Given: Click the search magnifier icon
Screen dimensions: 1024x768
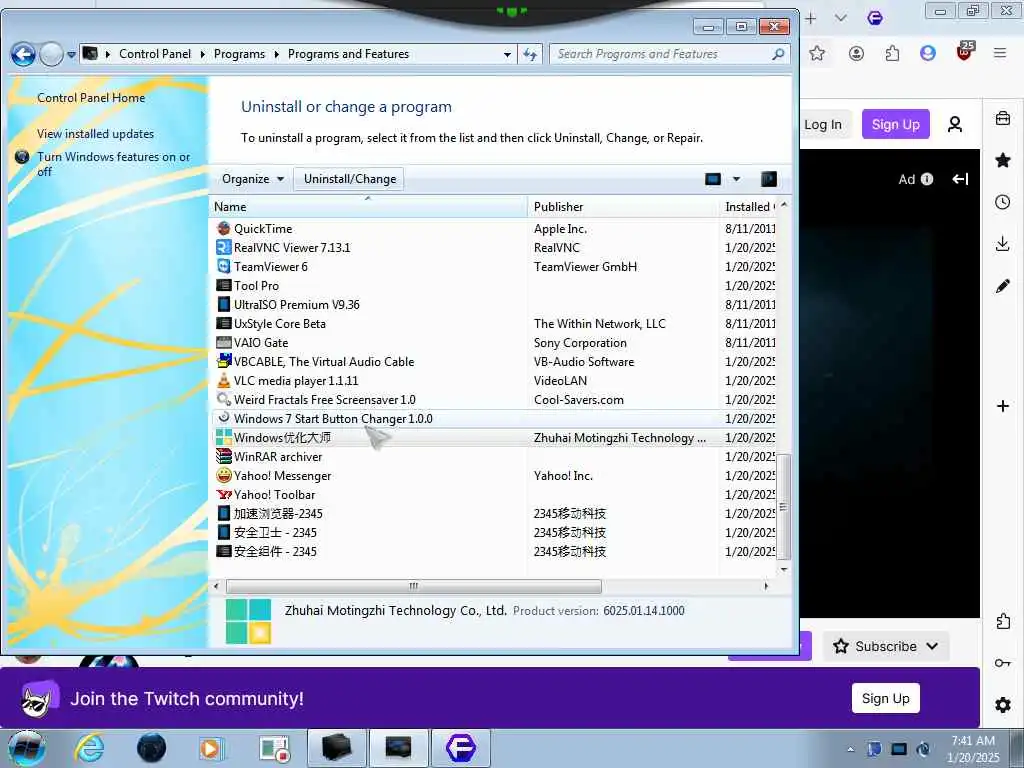Looking at the screenshot, I should 778,54.
